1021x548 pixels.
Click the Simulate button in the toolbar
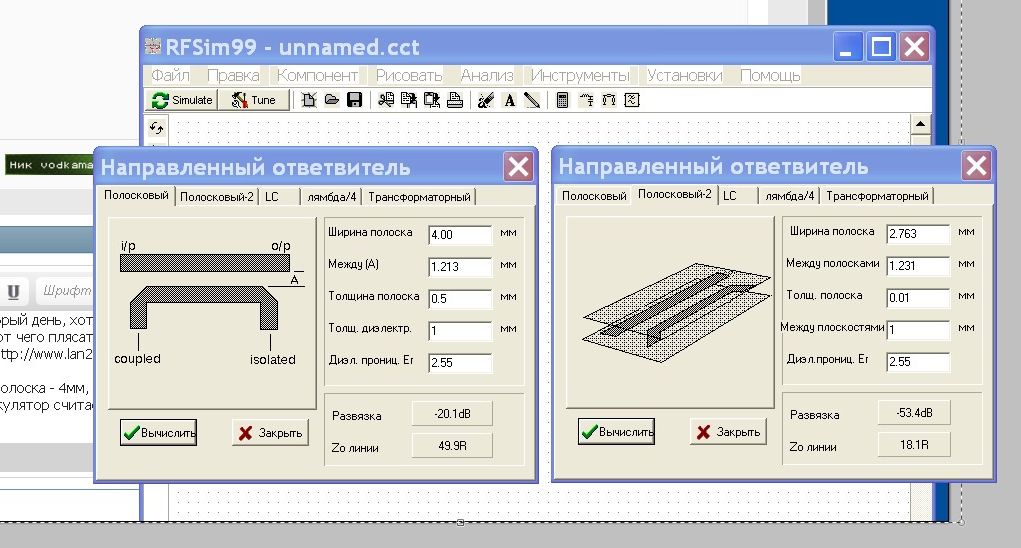182,100
